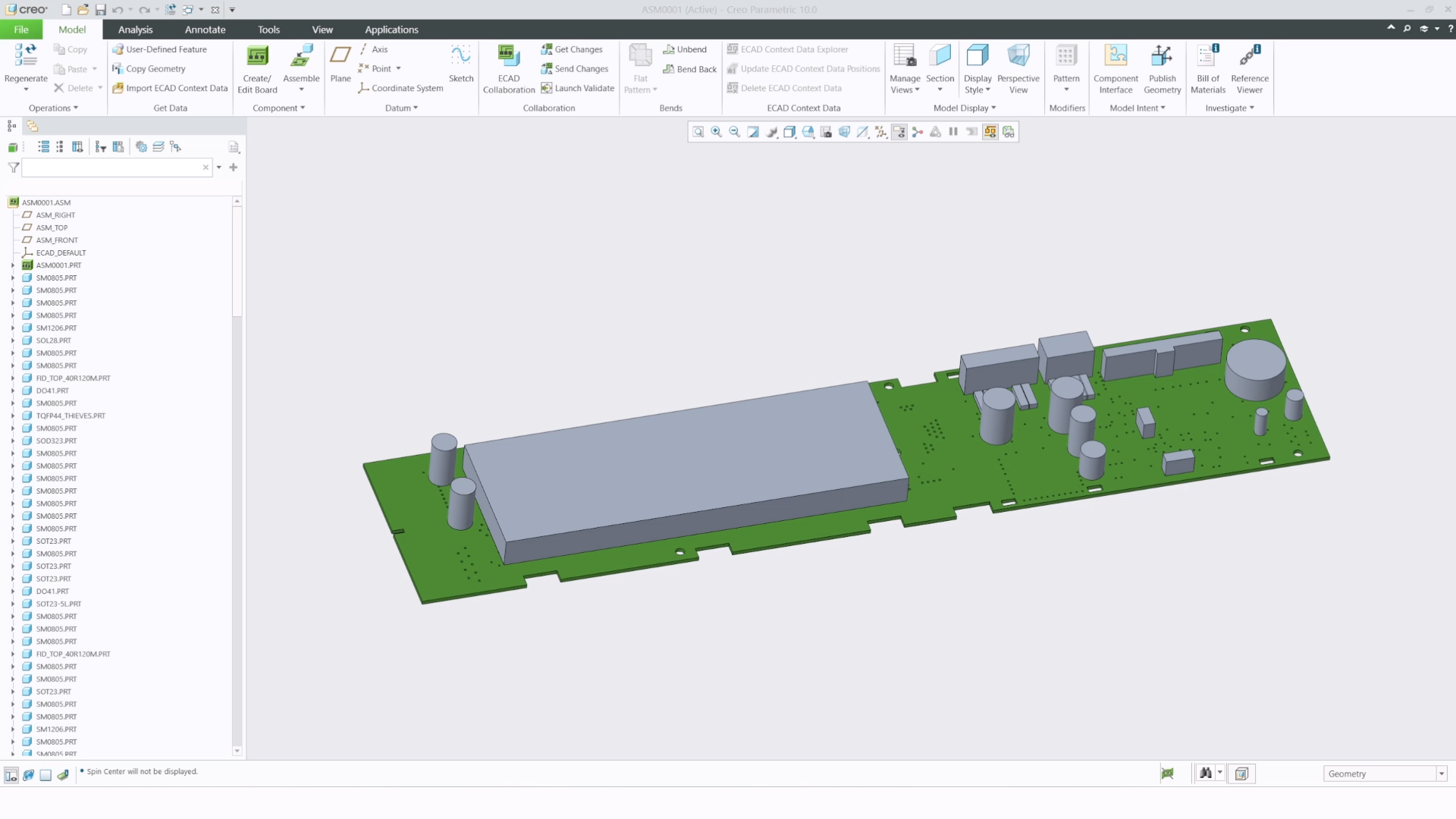
Task: Click the Refit view icon
Action: [x=698, y=132]
